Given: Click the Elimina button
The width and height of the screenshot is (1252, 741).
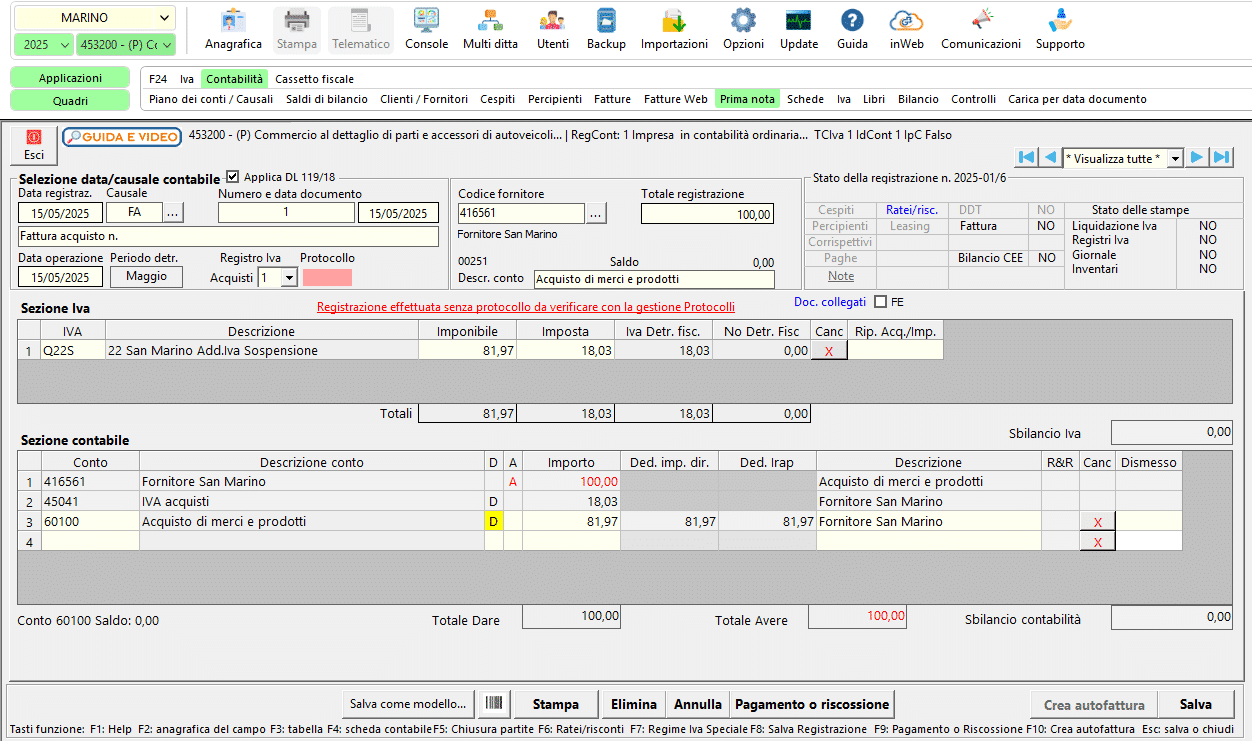Looking at the screenshot, I should pyautogui.click(x=635, y=704).
